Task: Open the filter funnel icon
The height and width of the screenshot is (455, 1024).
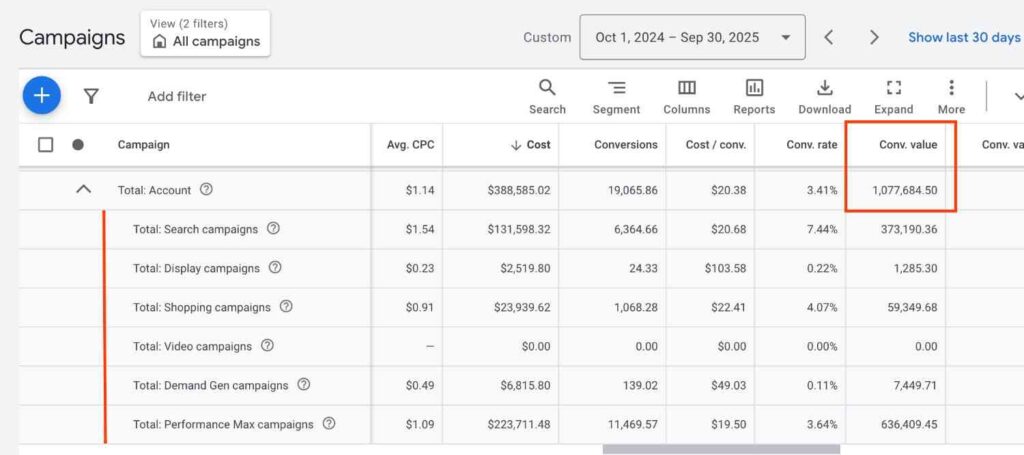Action: pos(91,96)
